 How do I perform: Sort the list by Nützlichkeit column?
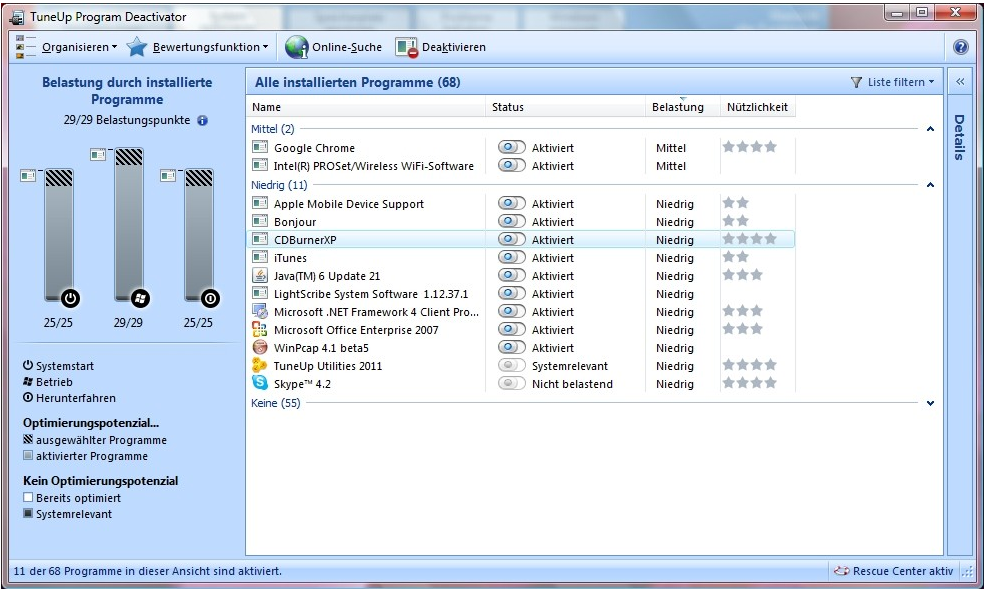tap(757, 107)
